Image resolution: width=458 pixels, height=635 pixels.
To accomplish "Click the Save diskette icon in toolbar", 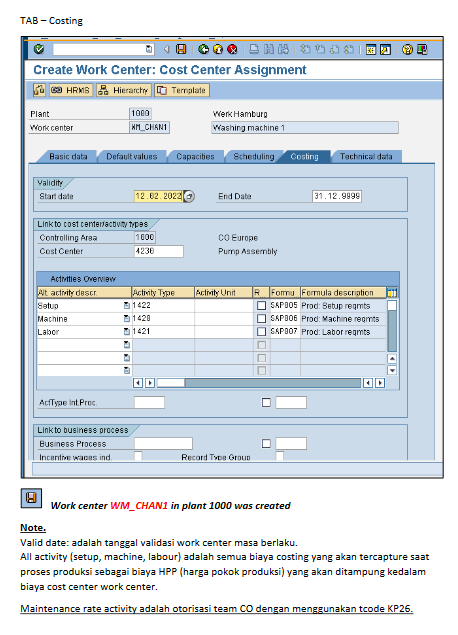I will [x=181, y=49].
